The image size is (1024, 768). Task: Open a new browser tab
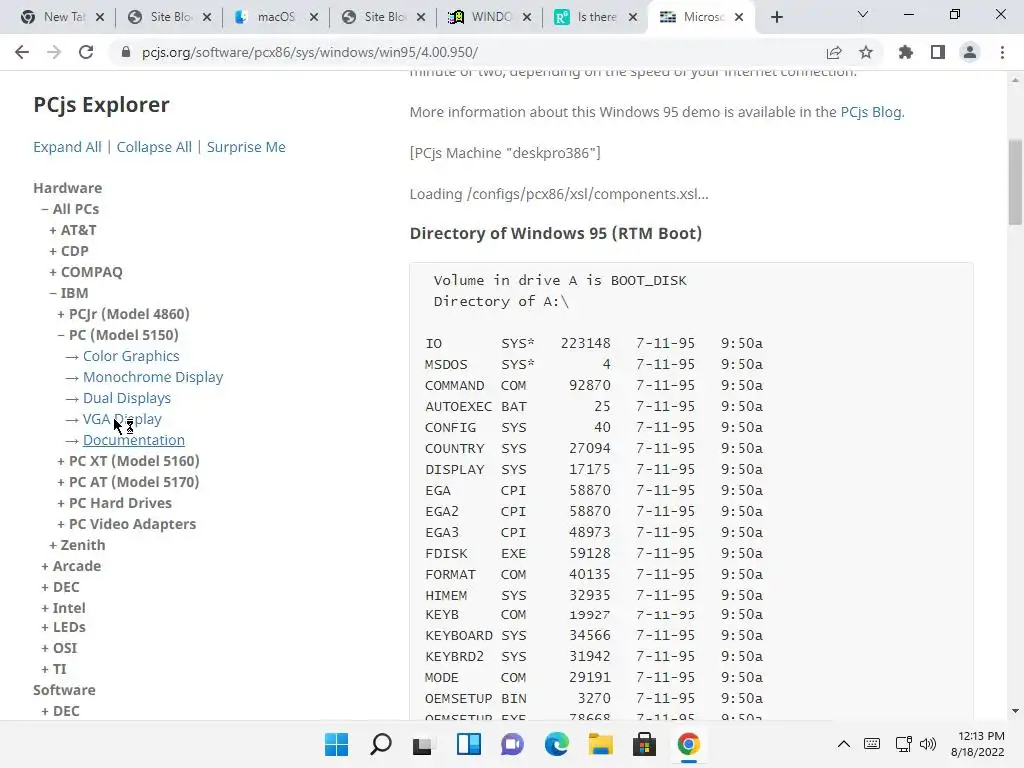776,17
